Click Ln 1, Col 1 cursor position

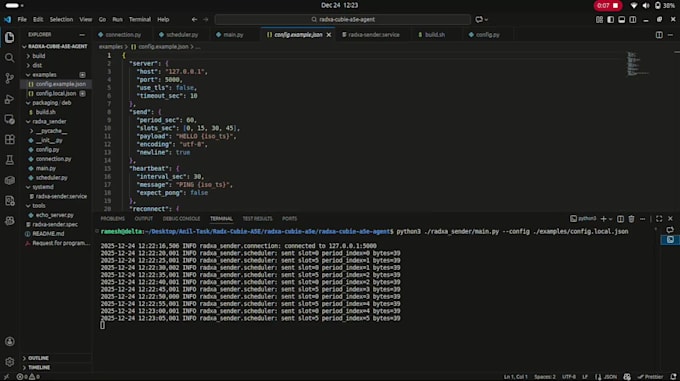516,377
